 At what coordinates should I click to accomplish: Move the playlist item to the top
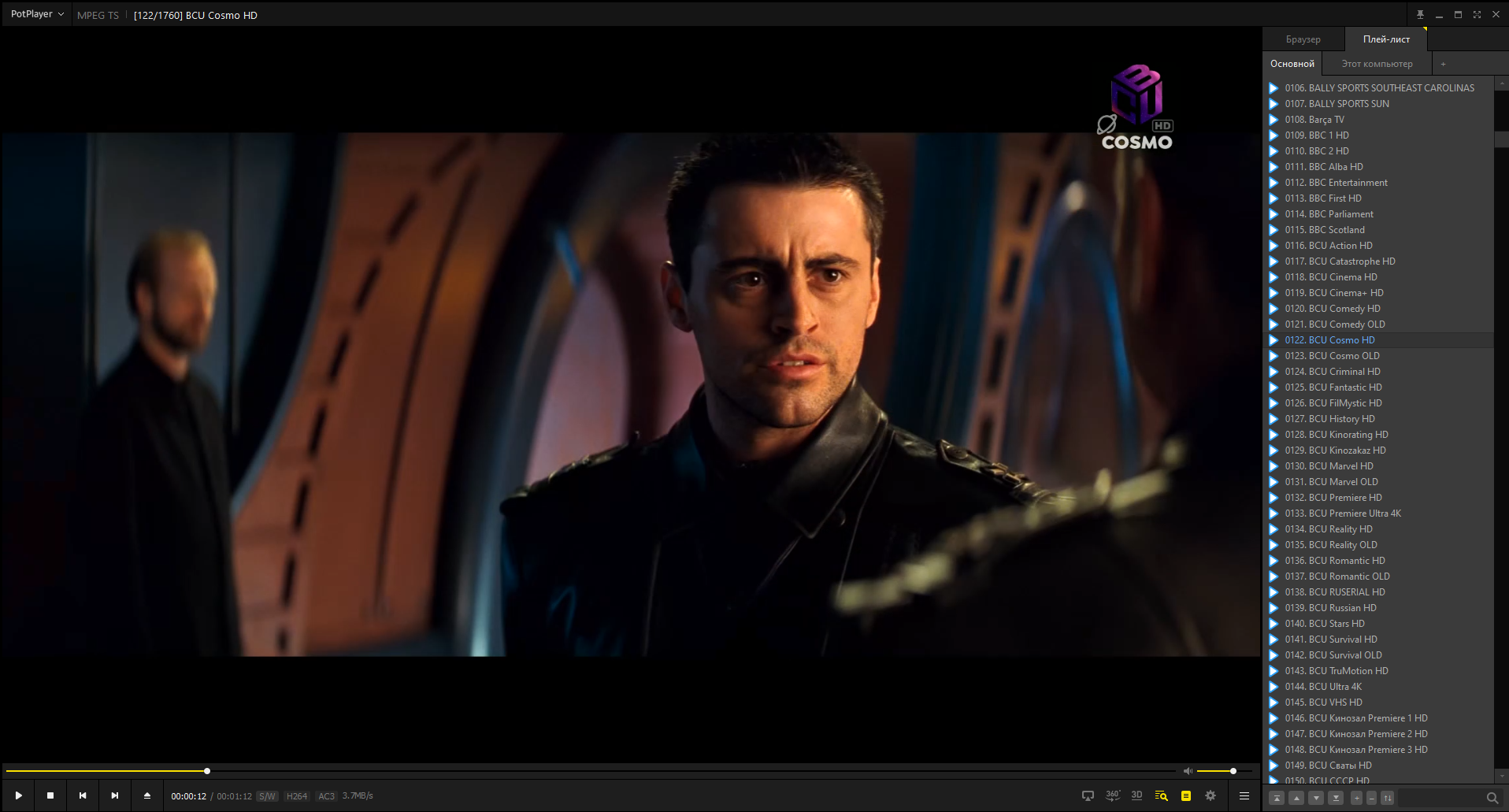pyautogui.click(x=1277, y=798)
